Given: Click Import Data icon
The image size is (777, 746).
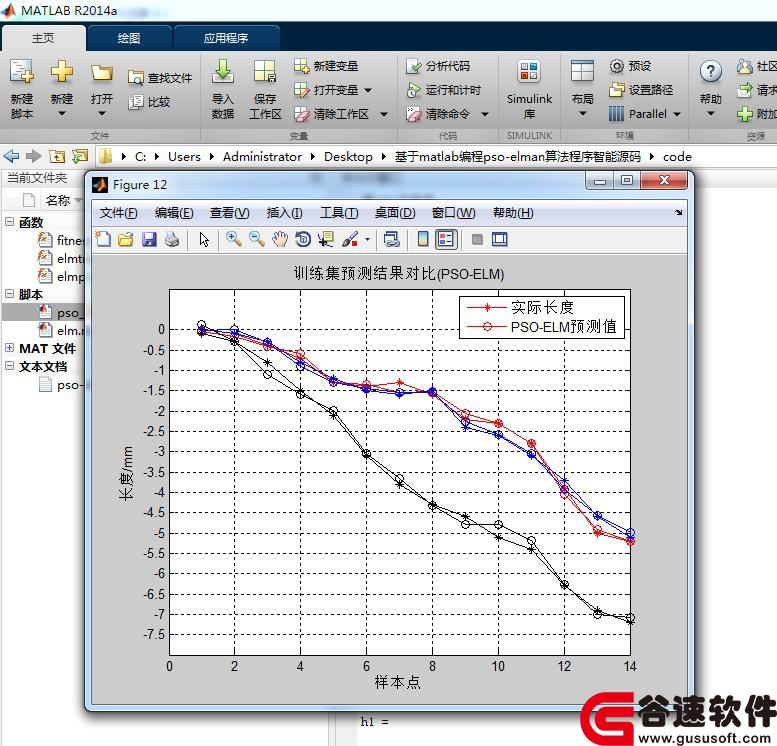Looking at the screenshot, I should (x=222, y=72).
